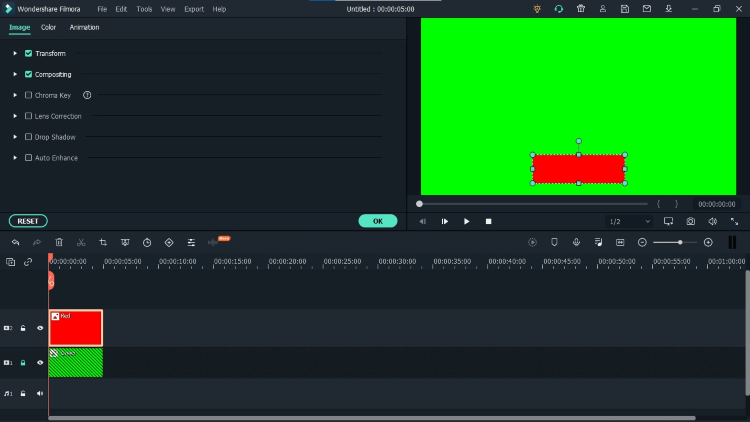Open the Download icon in the title bar

669,9
